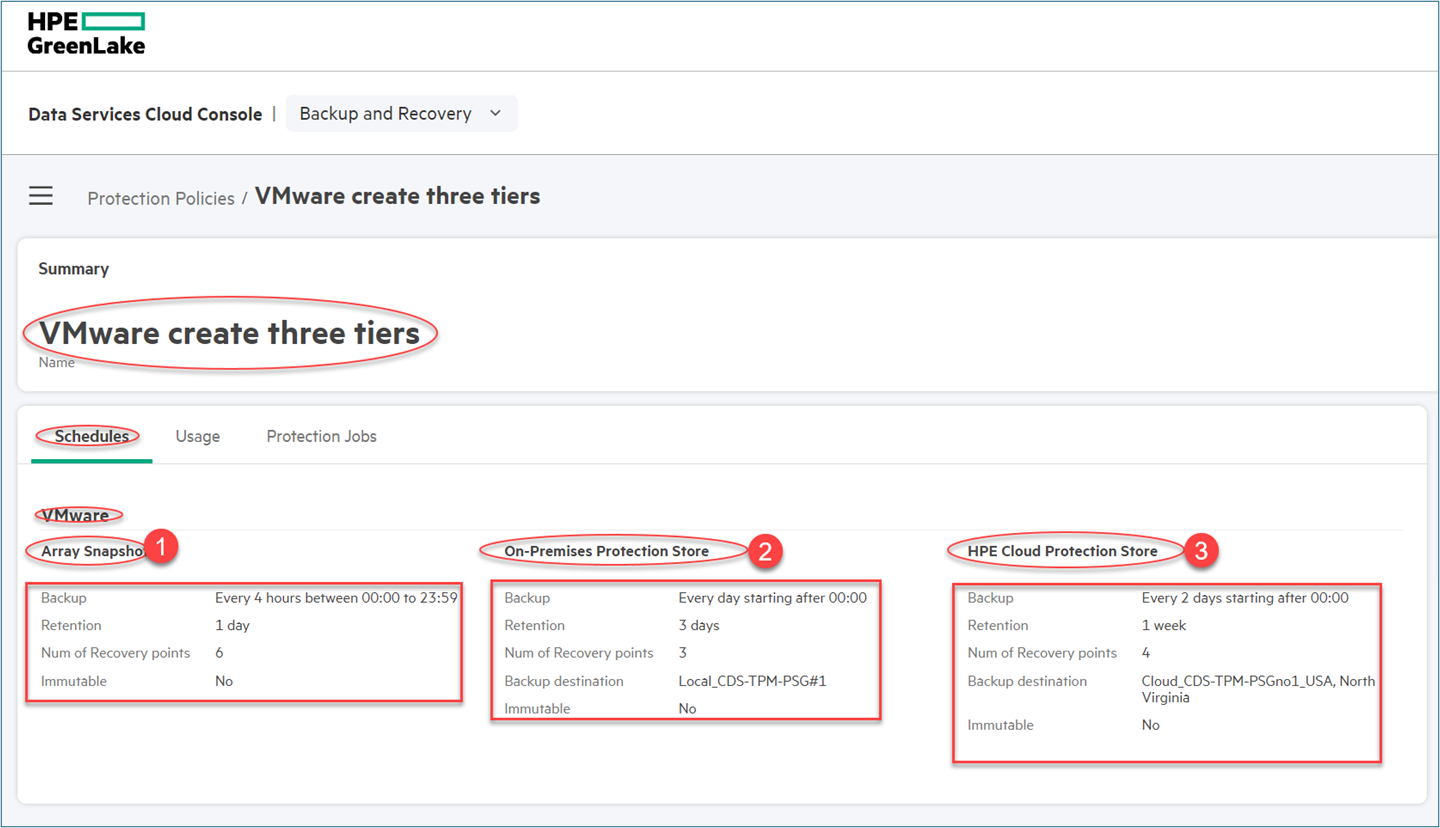Select 'Every 2 days starting after 00:00'
This screenshot has height=828, width=1440.
1245,598
